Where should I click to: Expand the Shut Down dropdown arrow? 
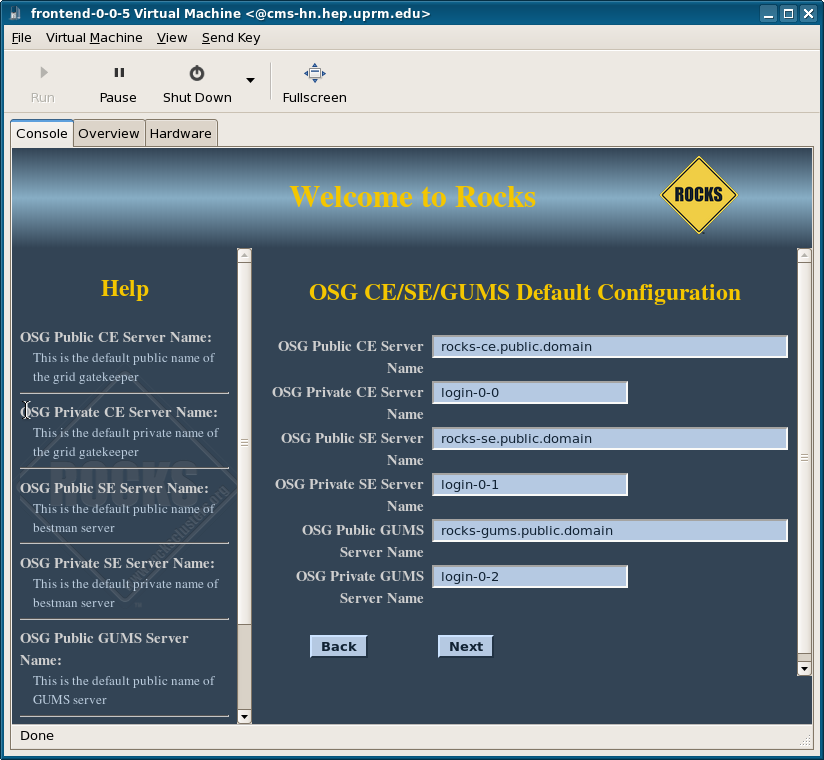[250, 81]
